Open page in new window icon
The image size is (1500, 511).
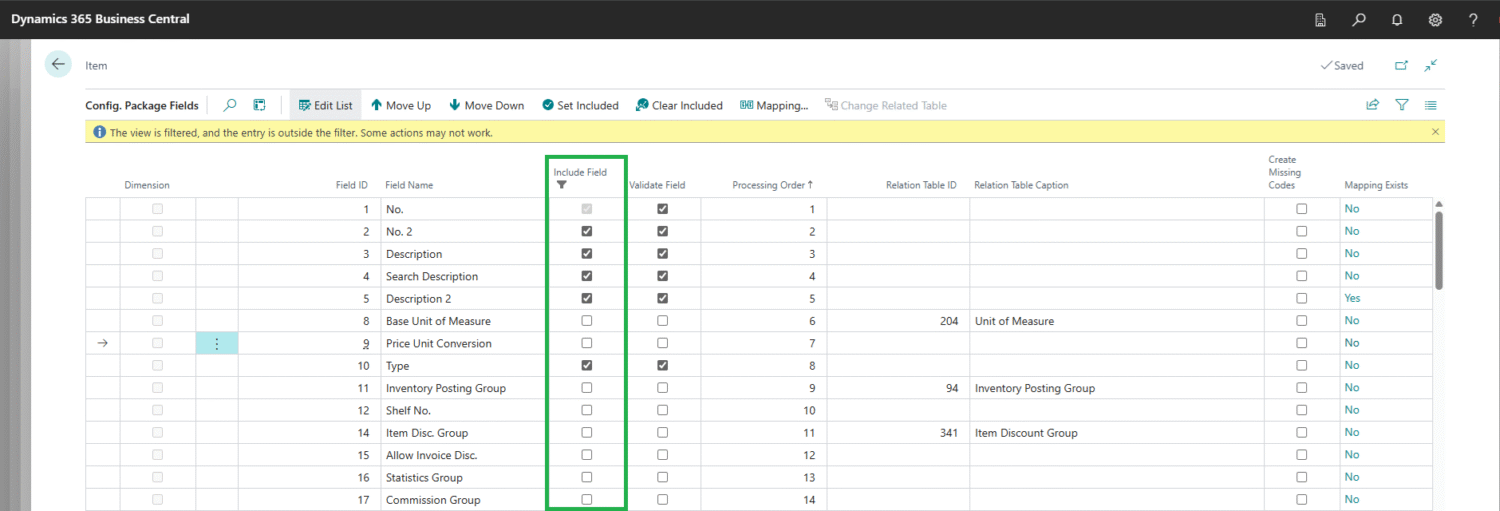[x=1401, y=65]
